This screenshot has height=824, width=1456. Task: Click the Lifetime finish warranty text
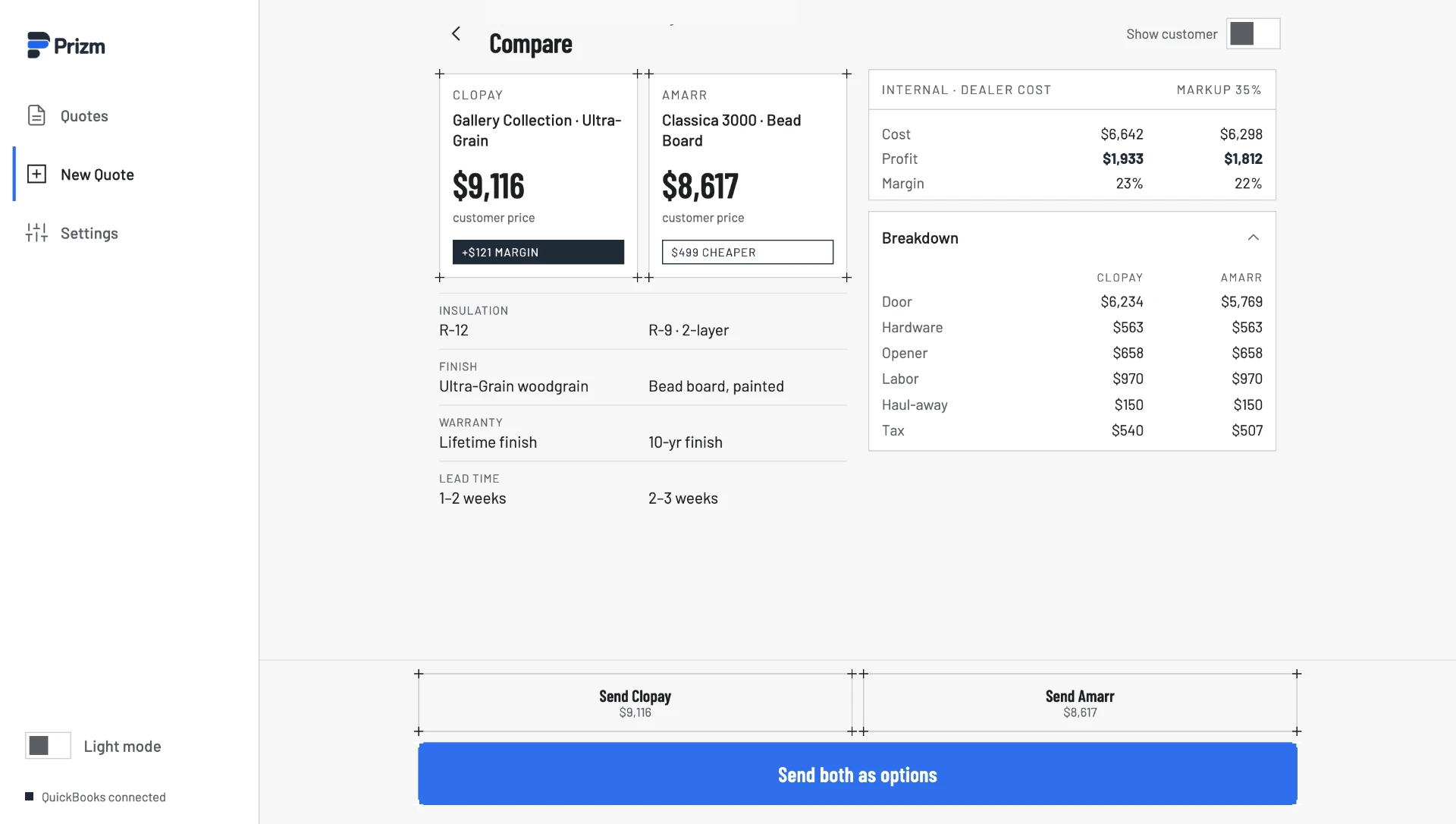point(488,442)
